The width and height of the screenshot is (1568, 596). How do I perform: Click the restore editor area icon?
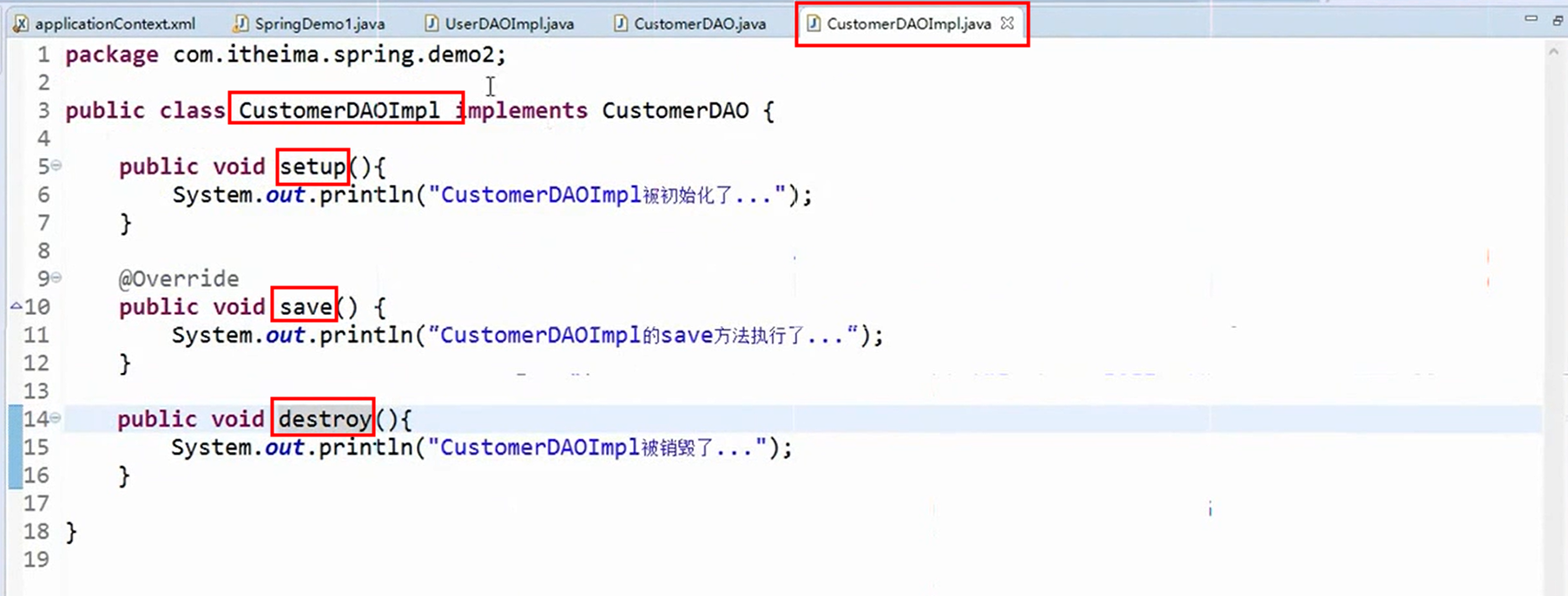(x=1558, y=20)
